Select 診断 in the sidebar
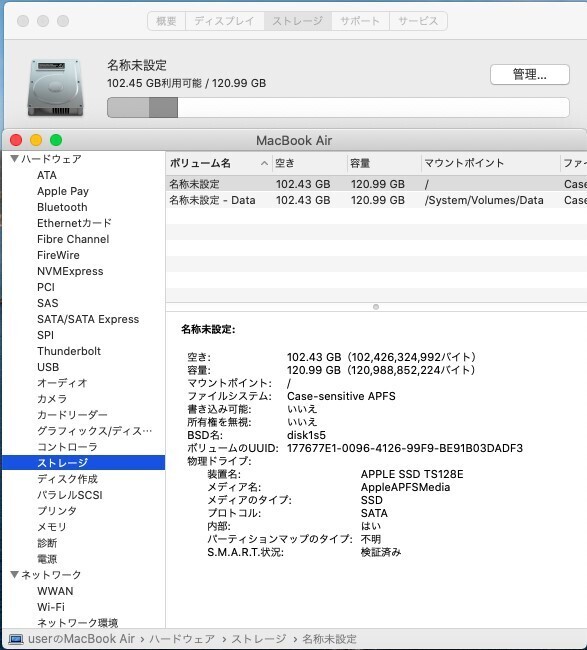Viewport: 587px width, 650px height. 47,543
